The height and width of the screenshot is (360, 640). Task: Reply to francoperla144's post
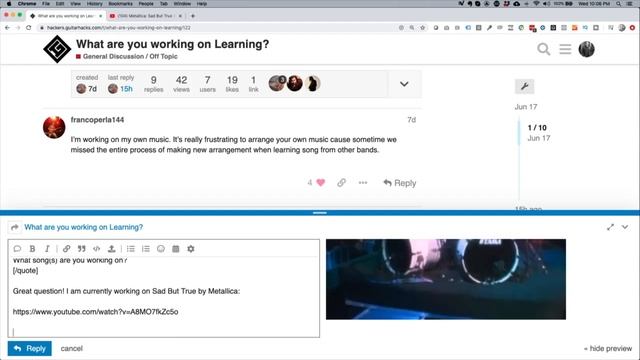[x=400, y=183]
